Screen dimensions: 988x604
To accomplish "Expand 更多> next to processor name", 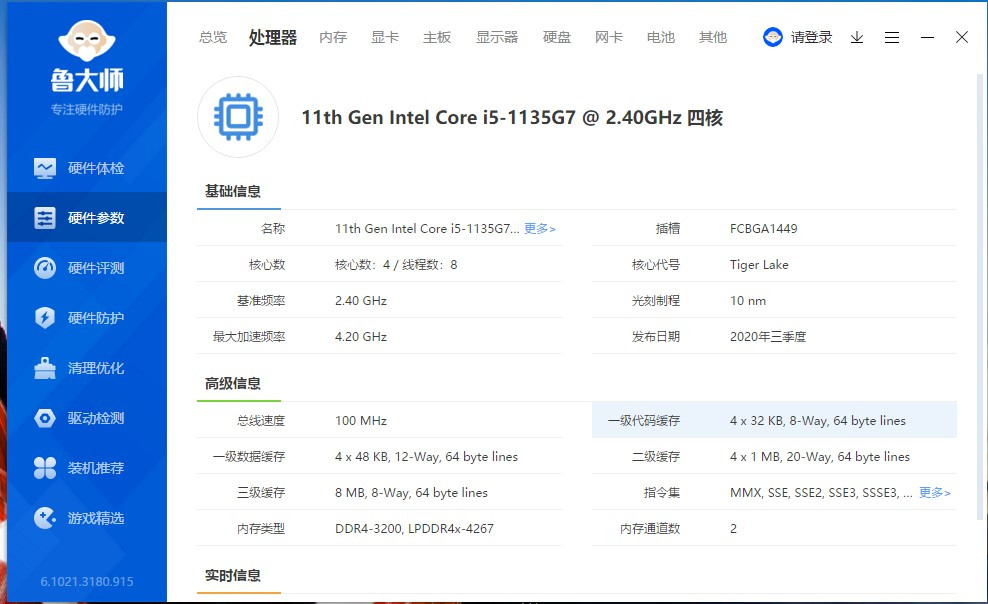I will click(540, 229).
